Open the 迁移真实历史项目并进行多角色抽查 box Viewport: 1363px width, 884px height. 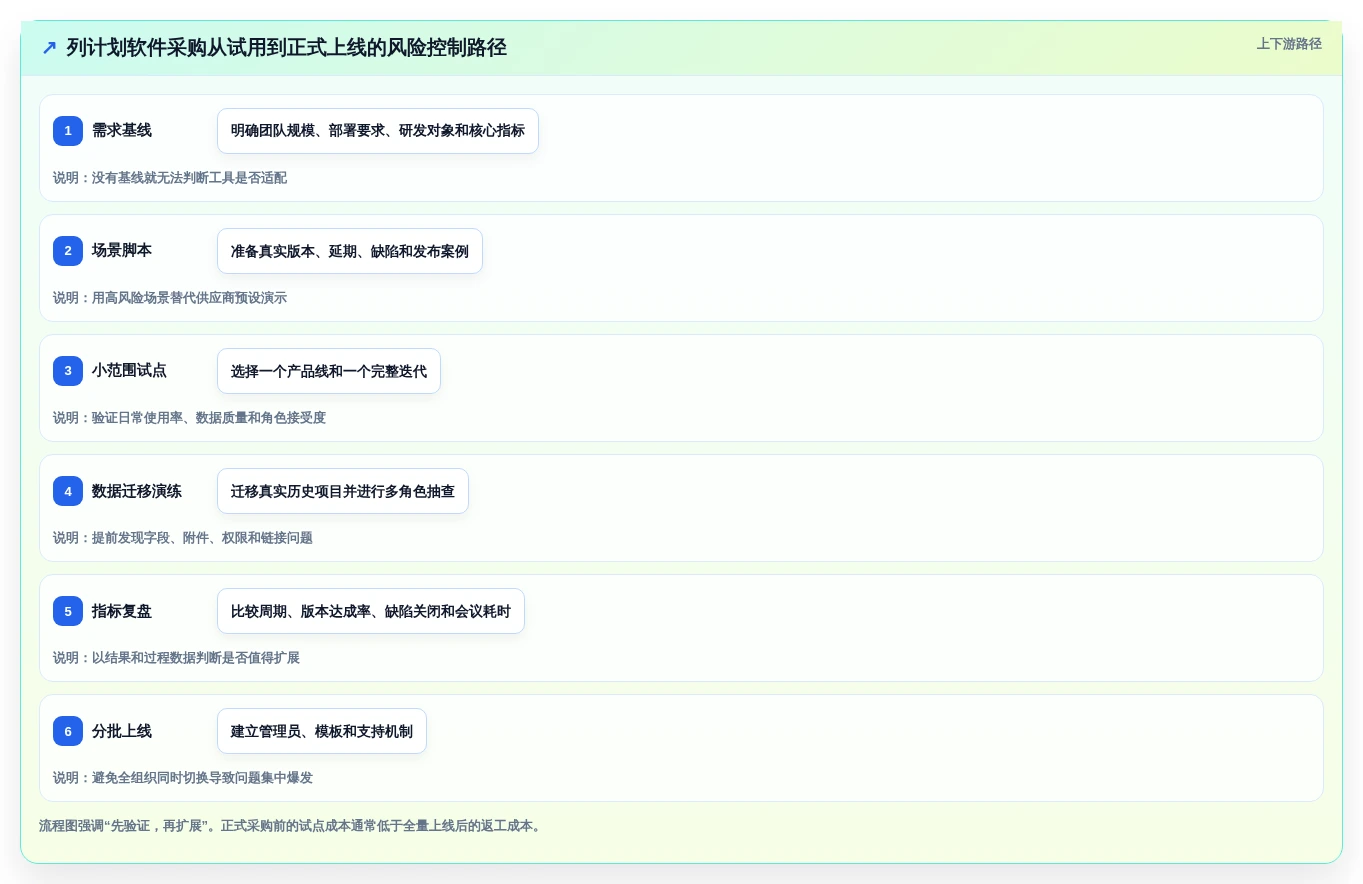[x=343, y=491]
